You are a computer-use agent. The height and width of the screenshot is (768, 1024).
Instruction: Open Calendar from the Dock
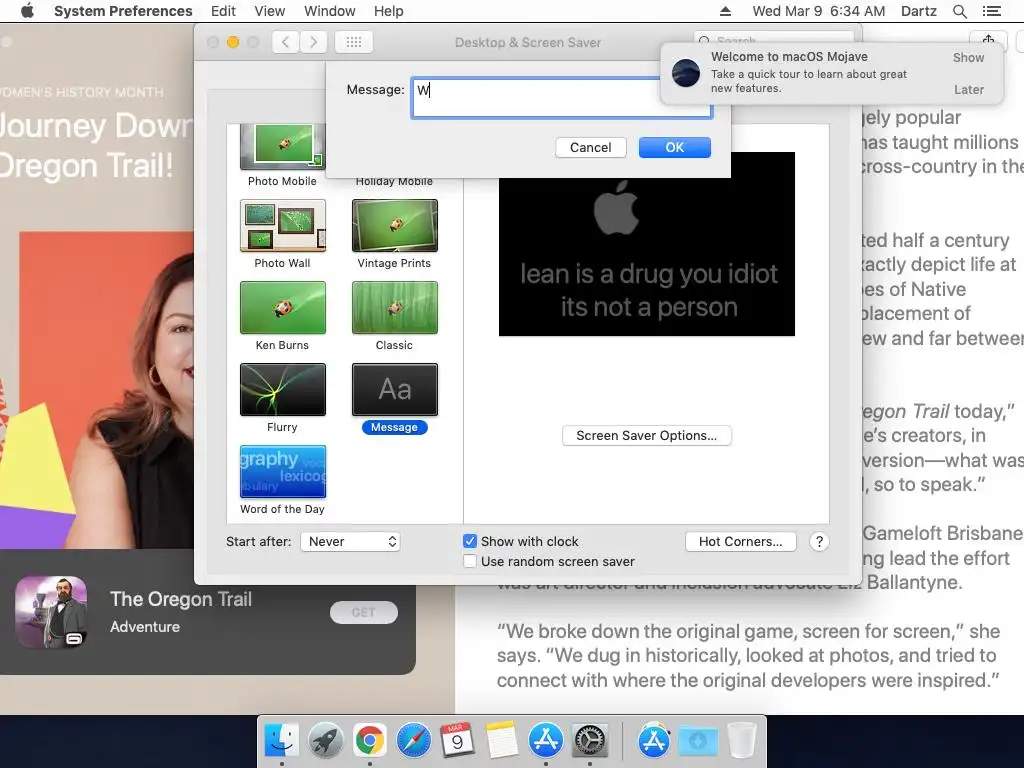(x=457, y=741)
